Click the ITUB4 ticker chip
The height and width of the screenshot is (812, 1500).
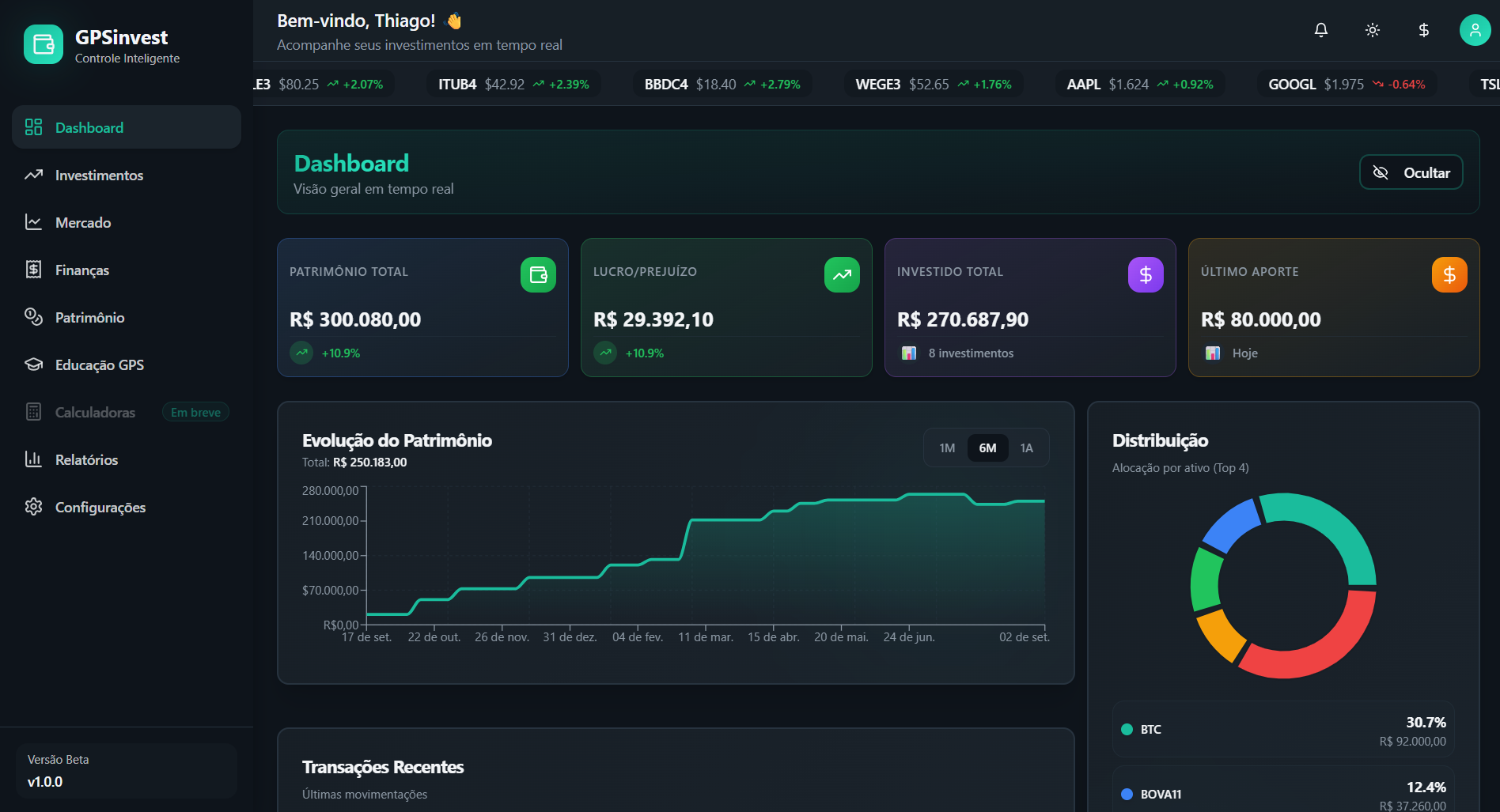(x=513, y=84)
